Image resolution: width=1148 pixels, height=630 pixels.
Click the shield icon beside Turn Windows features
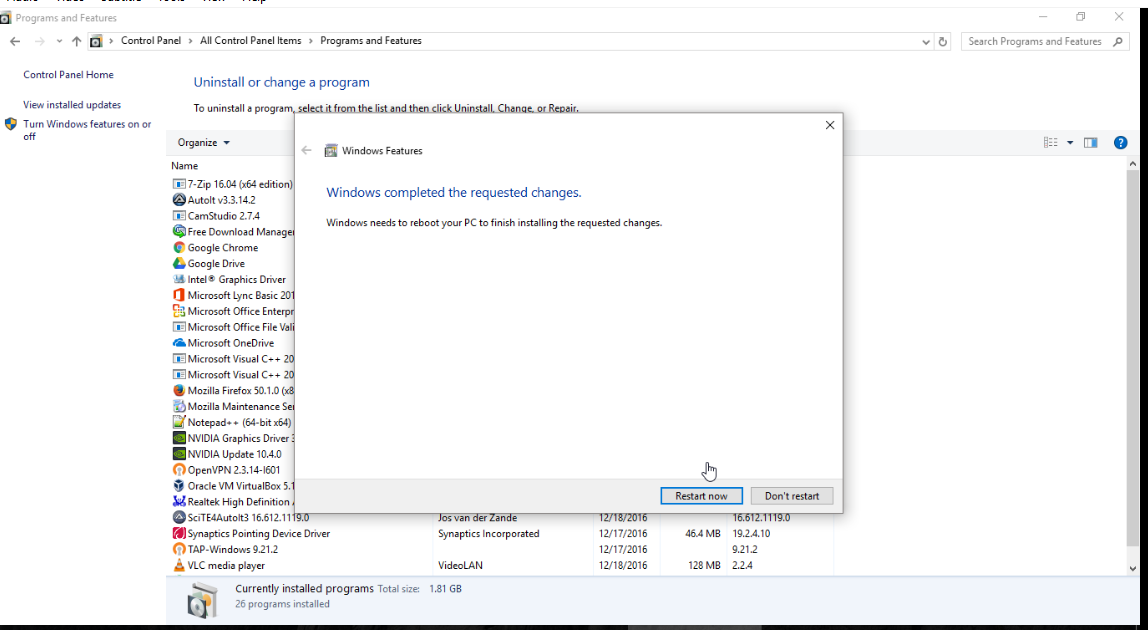coord(10,125)
